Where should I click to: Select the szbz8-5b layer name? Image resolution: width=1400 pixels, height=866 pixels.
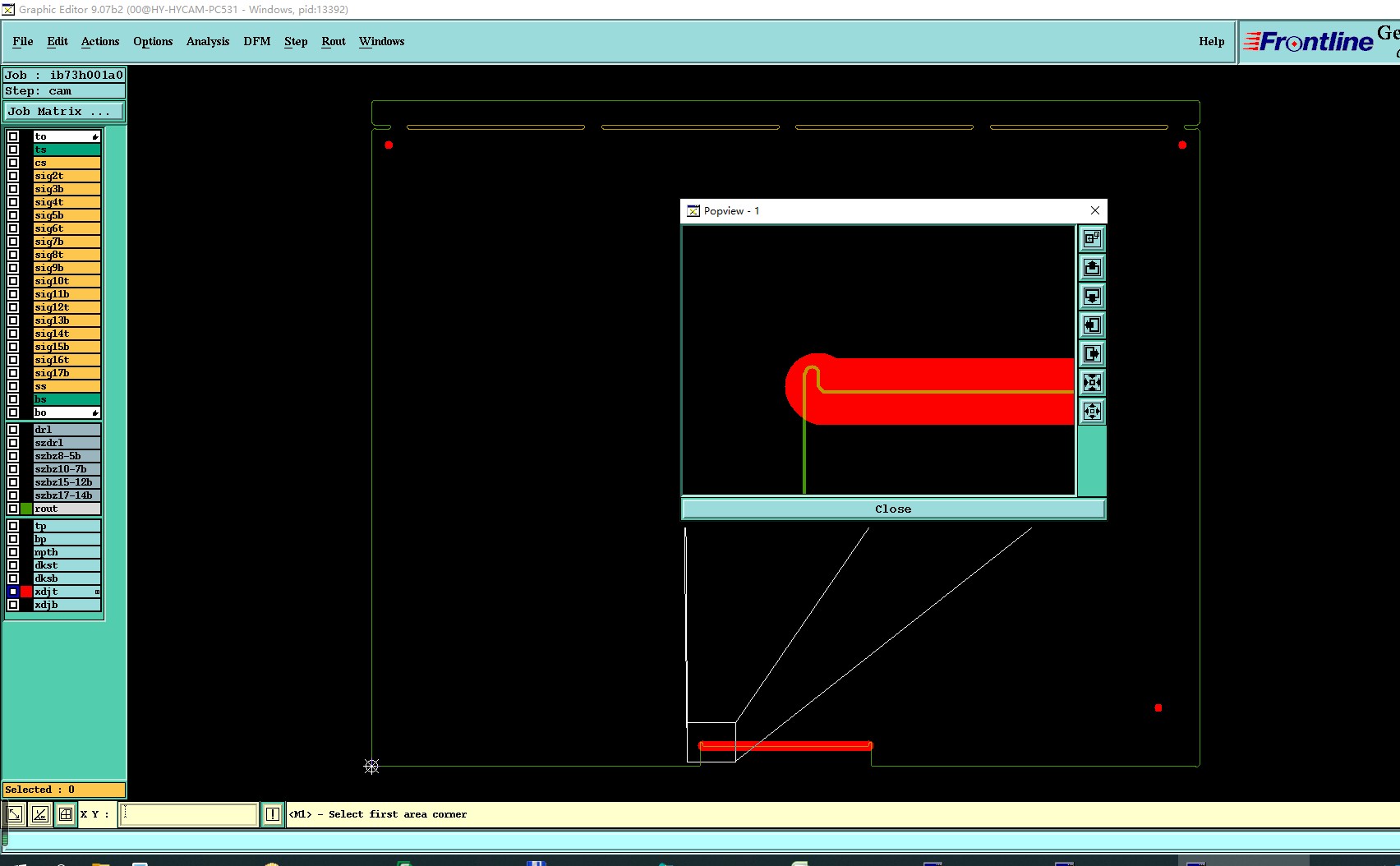pos(67,456)
